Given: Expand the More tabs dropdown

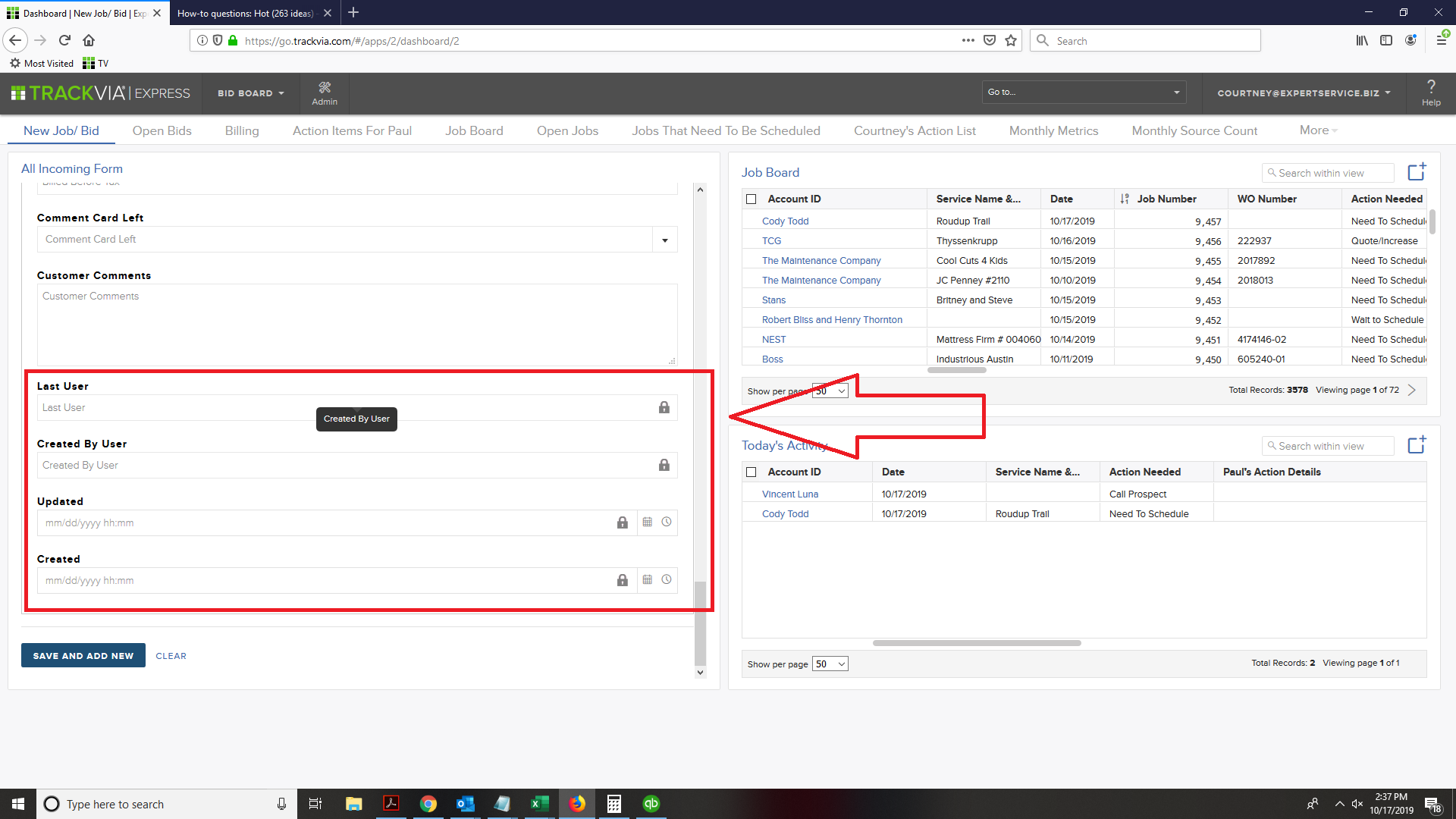Looking at the screenshot, I should coord(1318,130).
